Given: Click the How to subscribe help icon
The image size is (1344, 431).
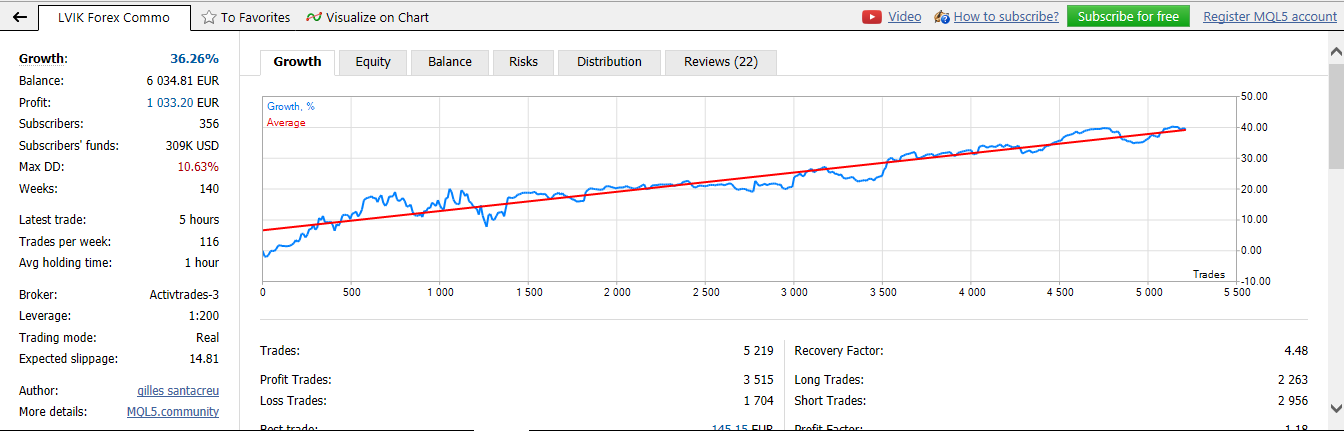Looking at the screenshot, I should pyautogui.click(x=941, y=17).
